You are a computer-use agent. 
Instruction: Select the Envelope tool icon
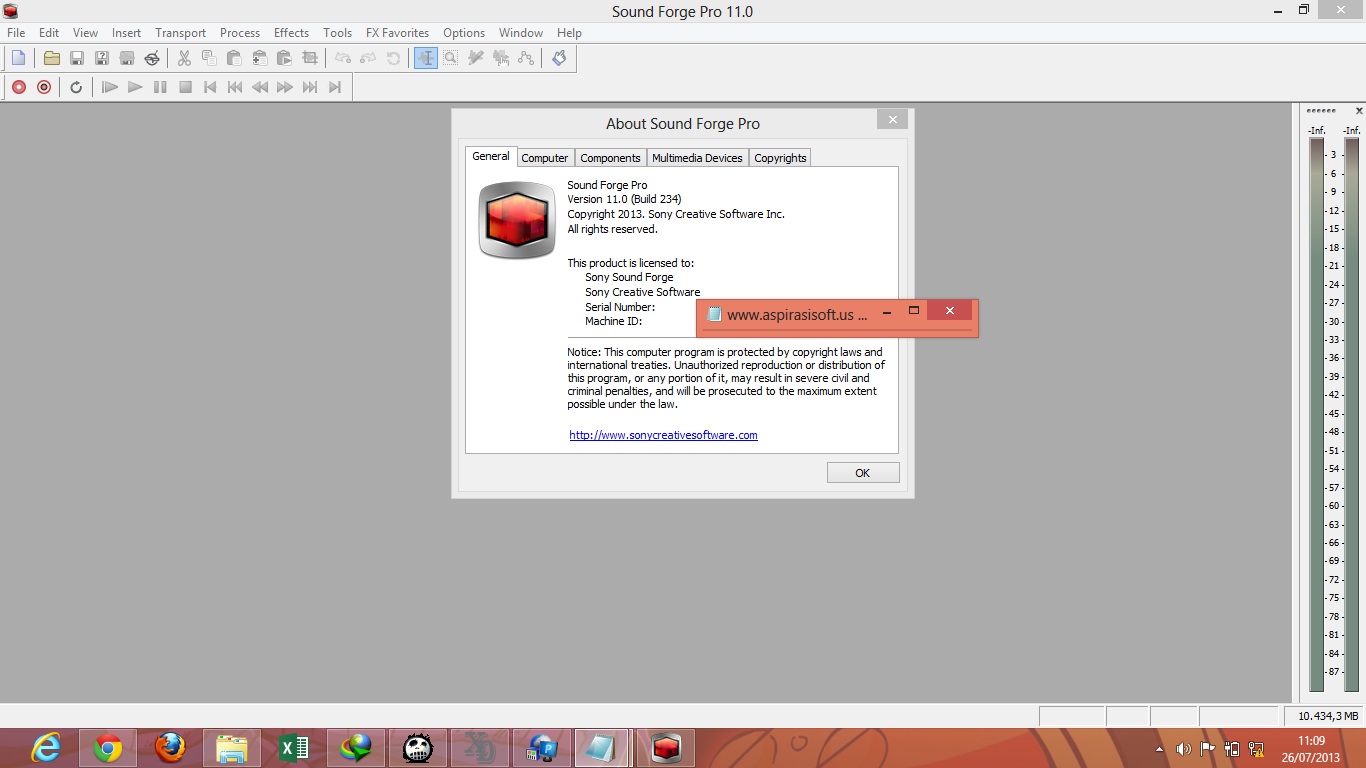pos(526,58)
